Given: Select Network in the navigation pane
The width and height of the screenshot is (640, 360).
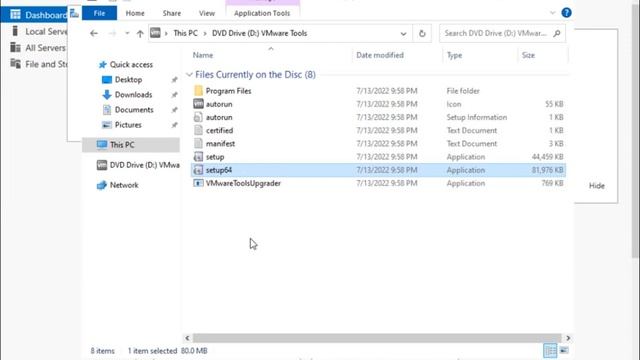Looking at the screenshot, I should (124, 185).
